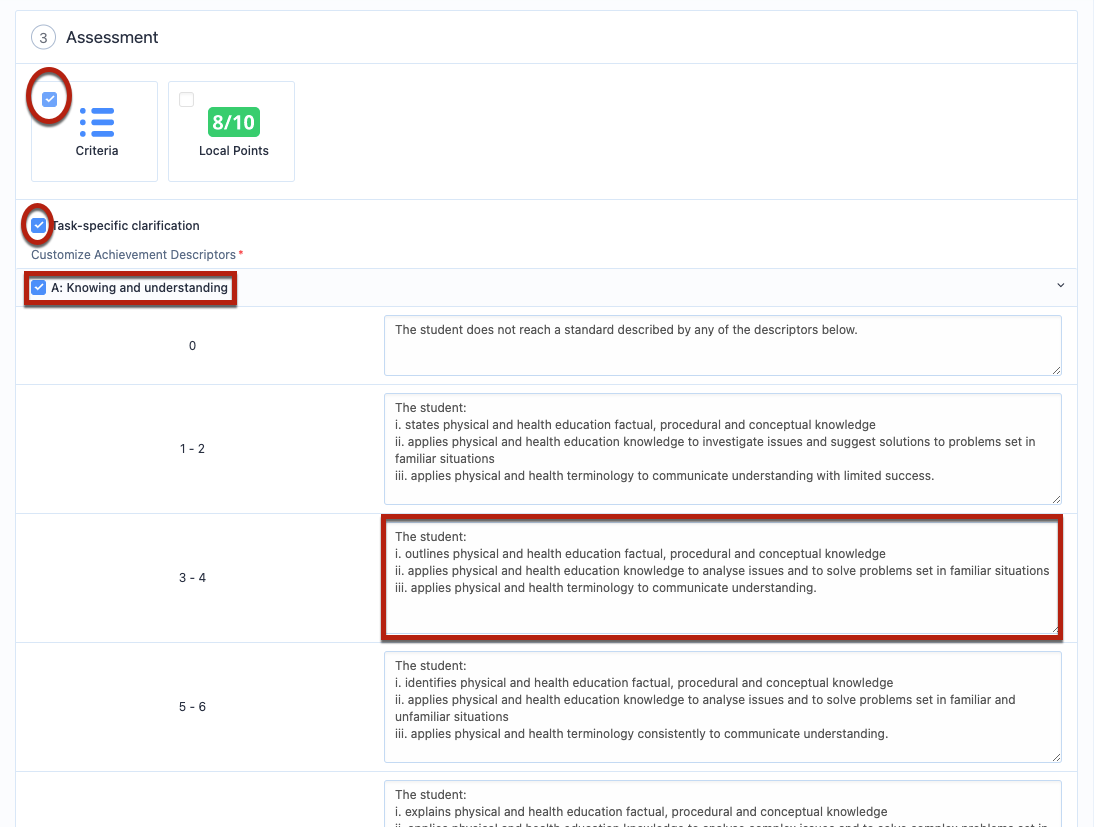Screen dimensions: 1094x827
Task: Click into the 5 - 6 descriptor textarea
Action: tap(722, 706)
